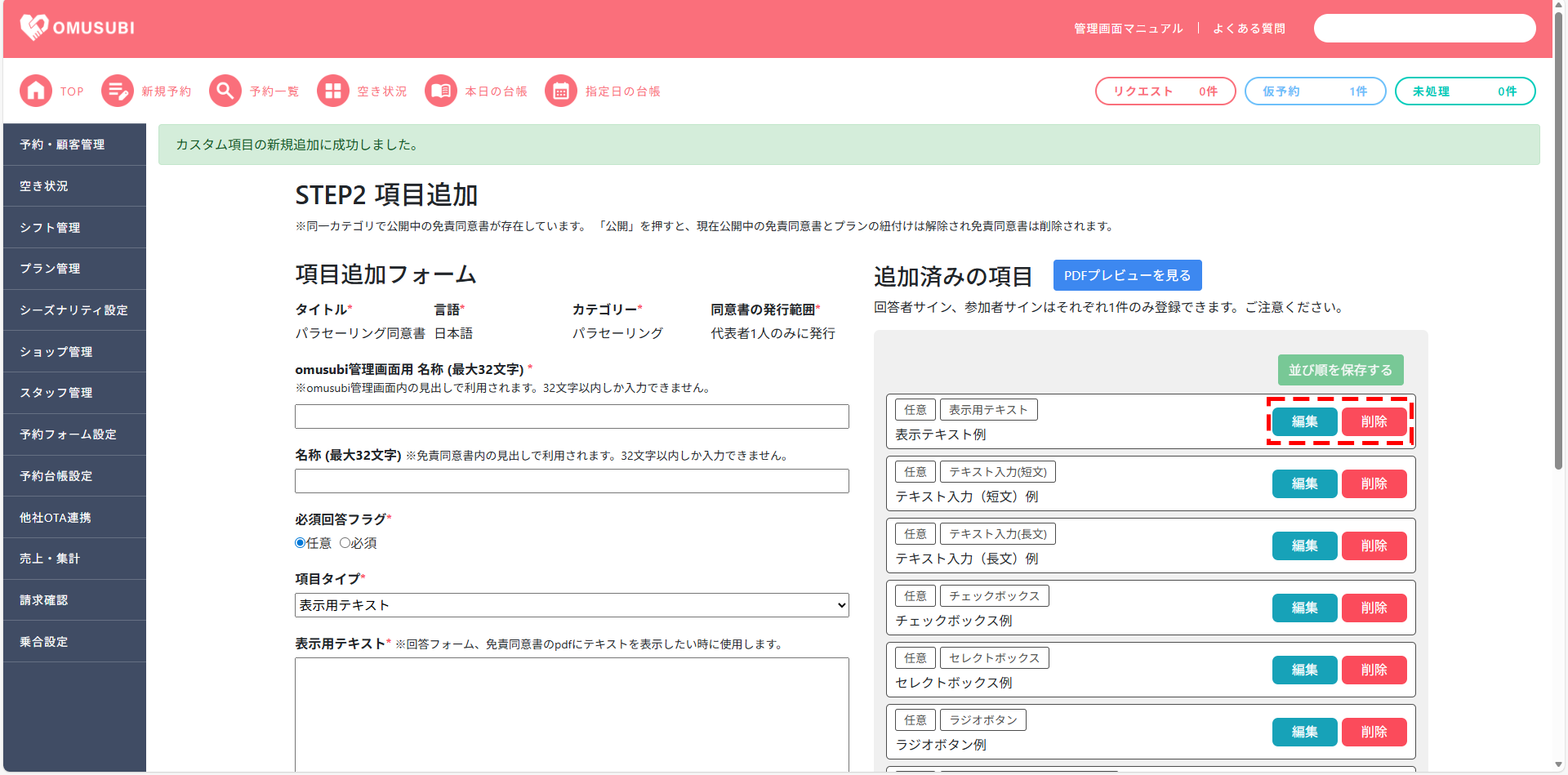Viewport: 1568px width, 775px height.
Task: Select the 任意 radio button
Action: (301, 543)
